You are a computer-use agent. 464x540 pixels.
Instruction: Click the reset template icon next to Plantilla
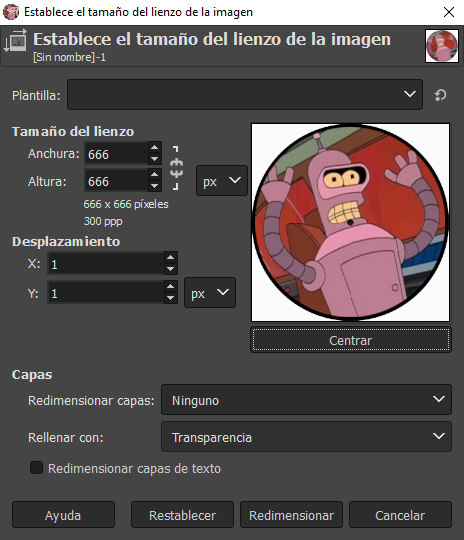tap(440, 95)
